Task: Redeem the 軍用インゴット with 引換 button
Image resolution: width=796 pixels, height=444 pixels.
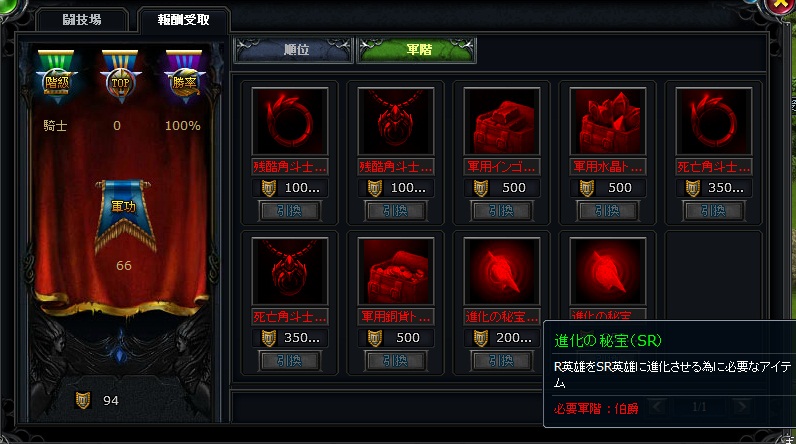Action: pyautogui.click(x=502, y=211)
